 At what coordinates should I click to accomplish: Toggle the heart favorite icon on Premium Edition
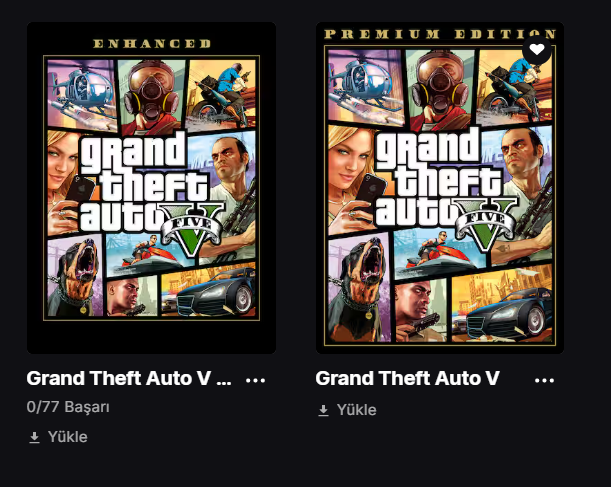pos(537,49)
